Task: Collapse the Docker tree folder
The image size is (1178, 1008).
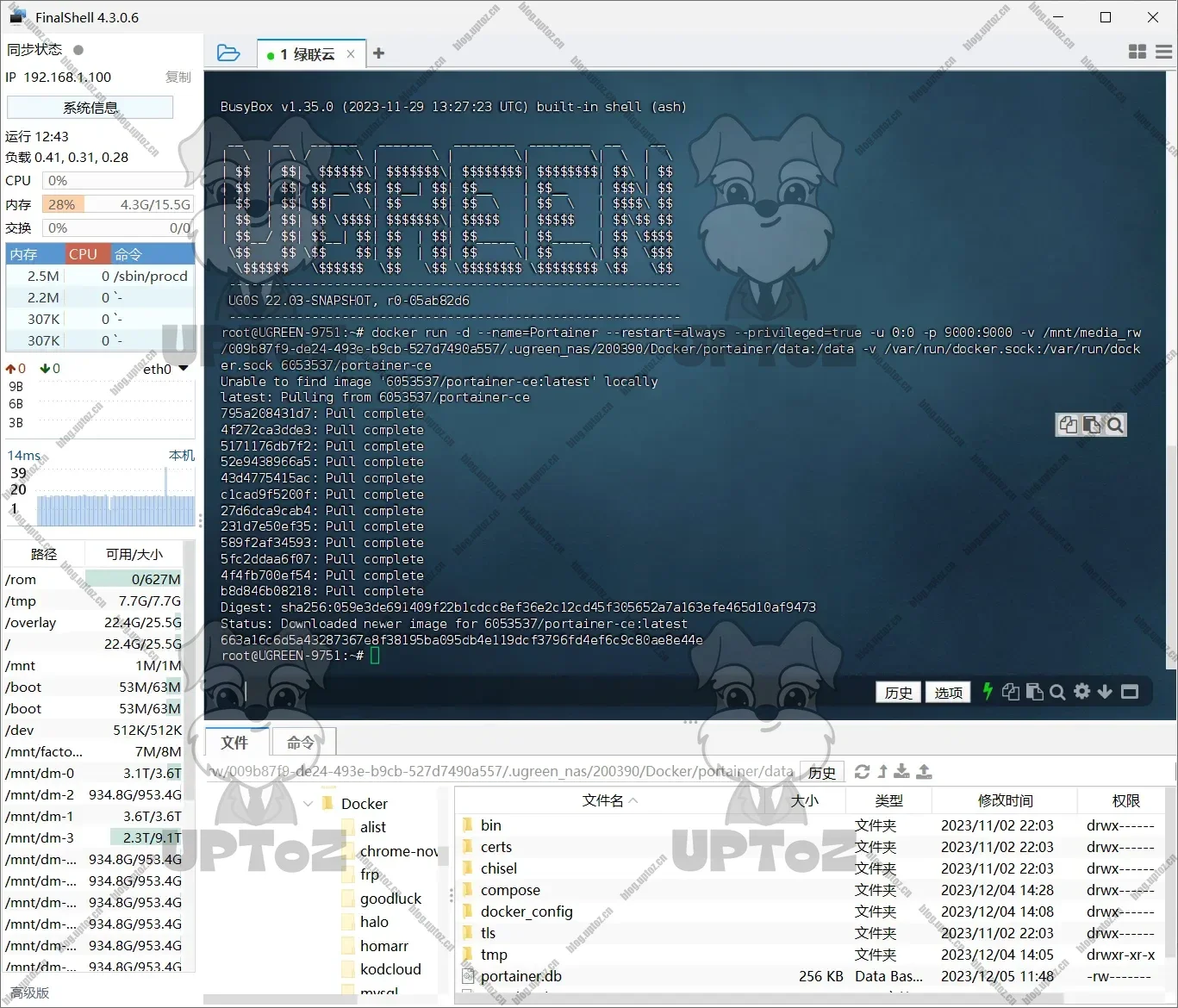Action: [309, 804]
